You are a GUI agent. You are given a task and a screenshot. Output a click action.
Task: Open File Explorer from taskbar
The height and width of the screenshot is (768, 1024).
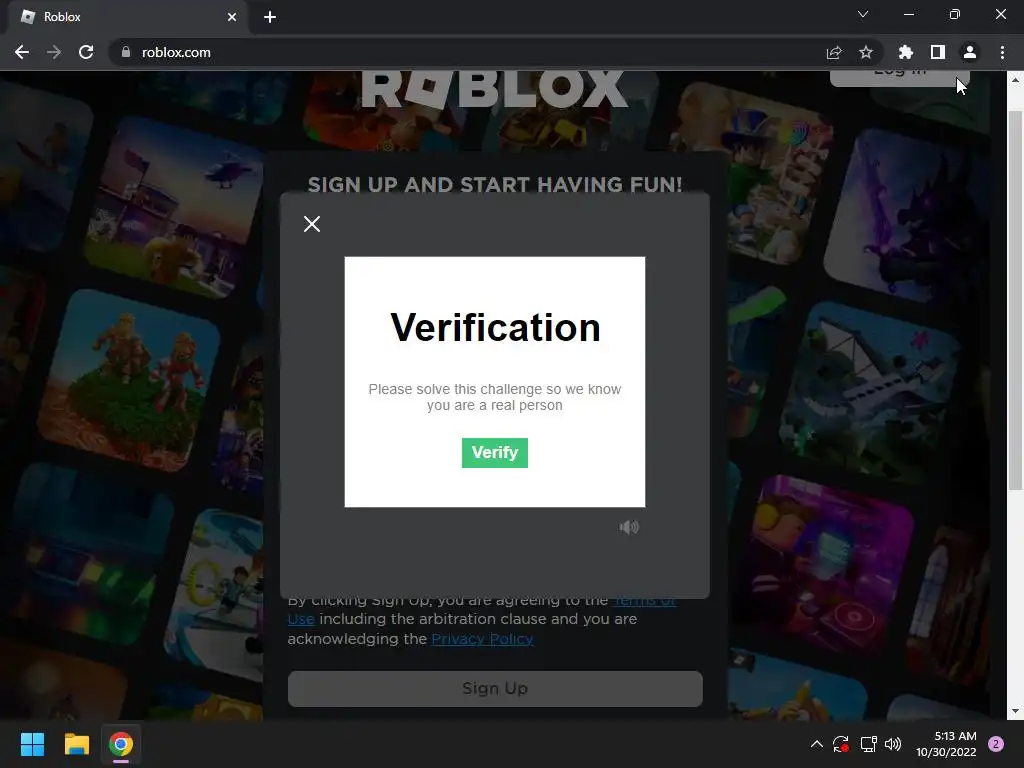[76, 744]
